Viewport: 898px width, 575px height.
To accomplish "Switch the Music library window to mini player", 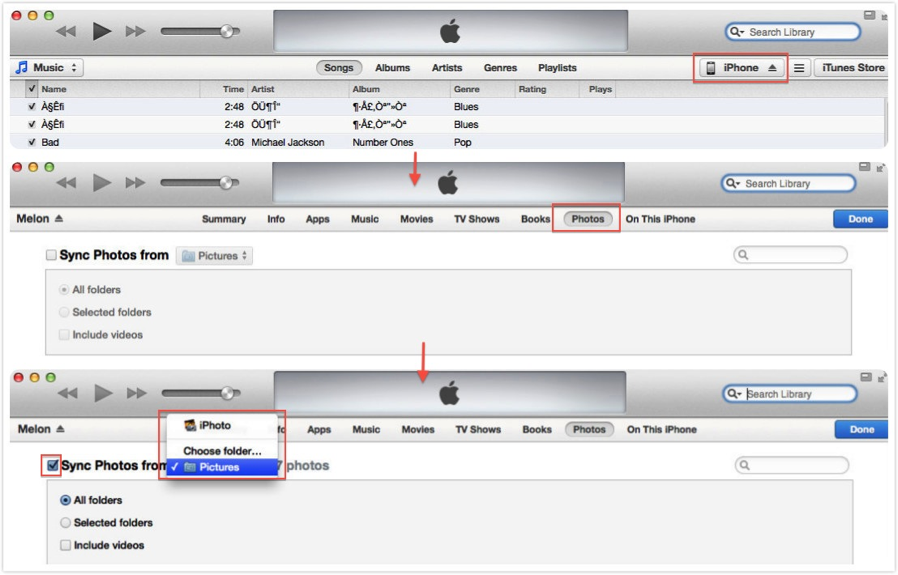I will (869, 15).
